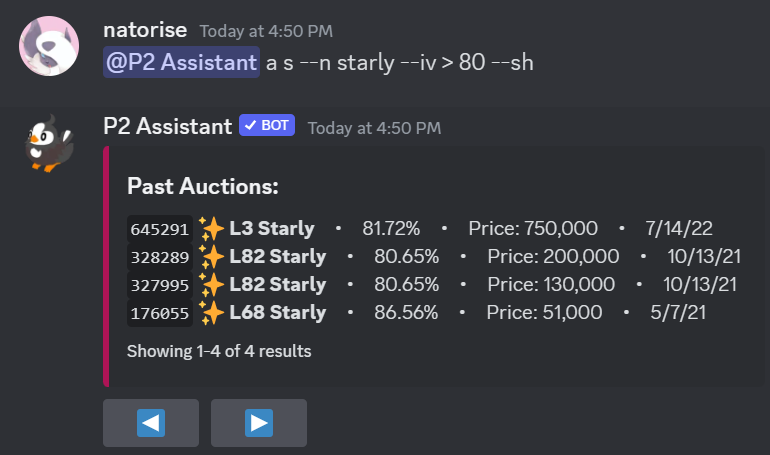Select auction ID 328289 code block
This screenshot has width=770, height=455.
click(160, 257)
